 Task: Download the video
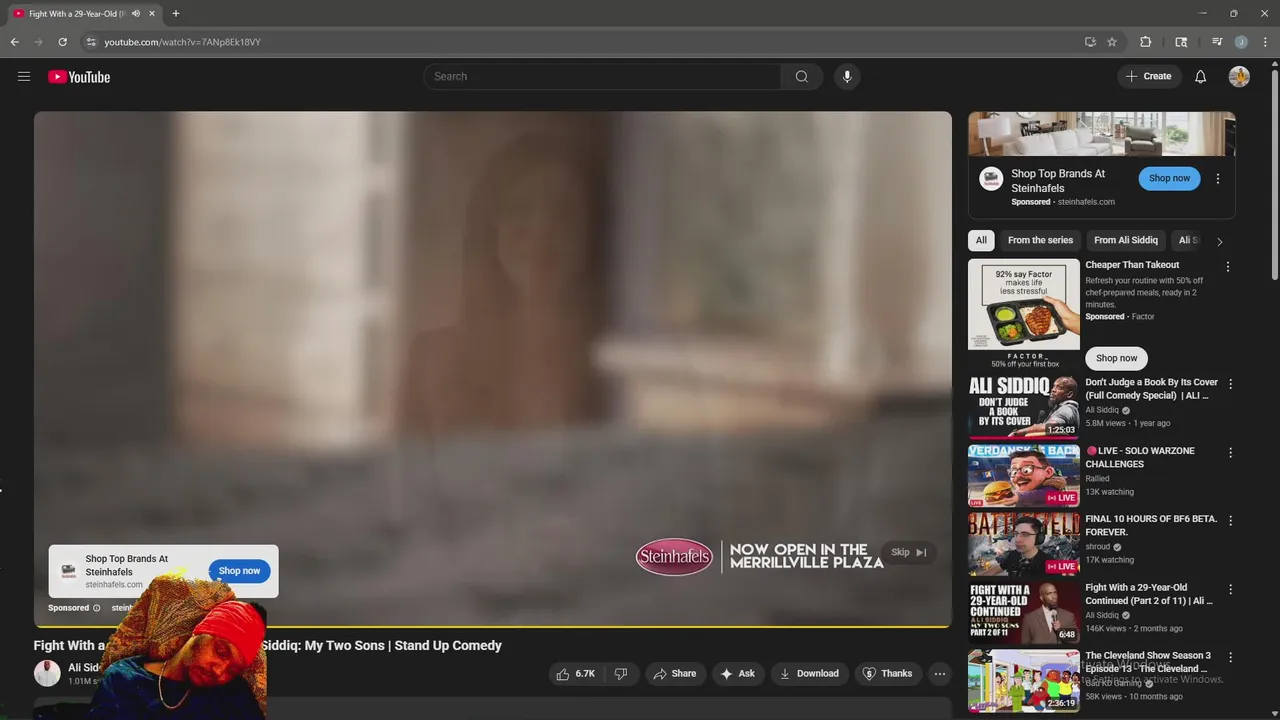point(809,674)
